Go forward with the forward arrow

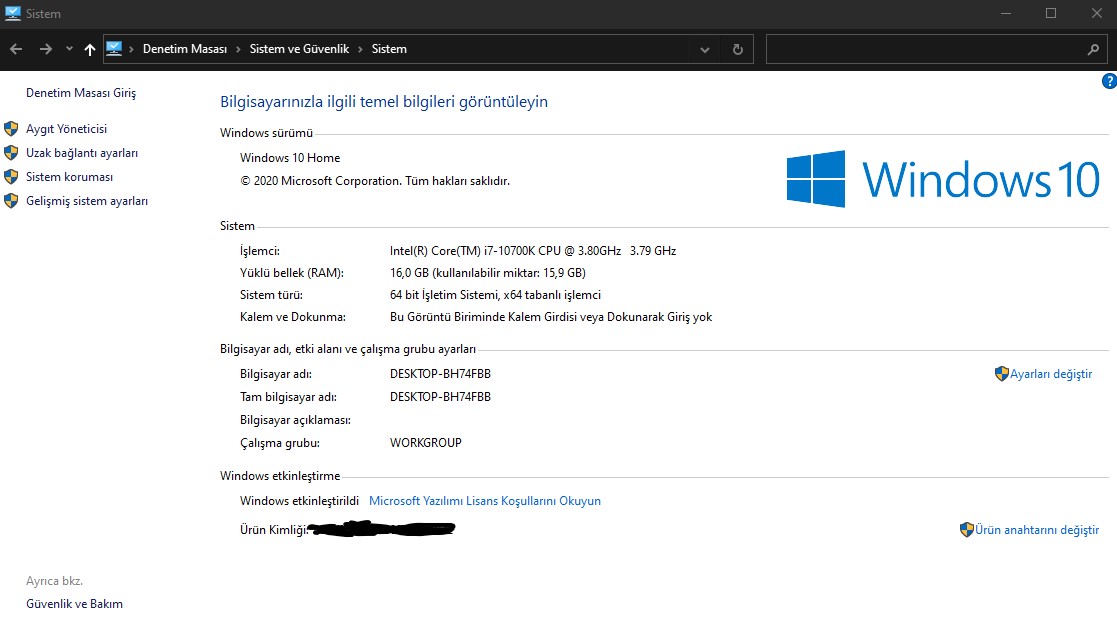coord(46,49)
